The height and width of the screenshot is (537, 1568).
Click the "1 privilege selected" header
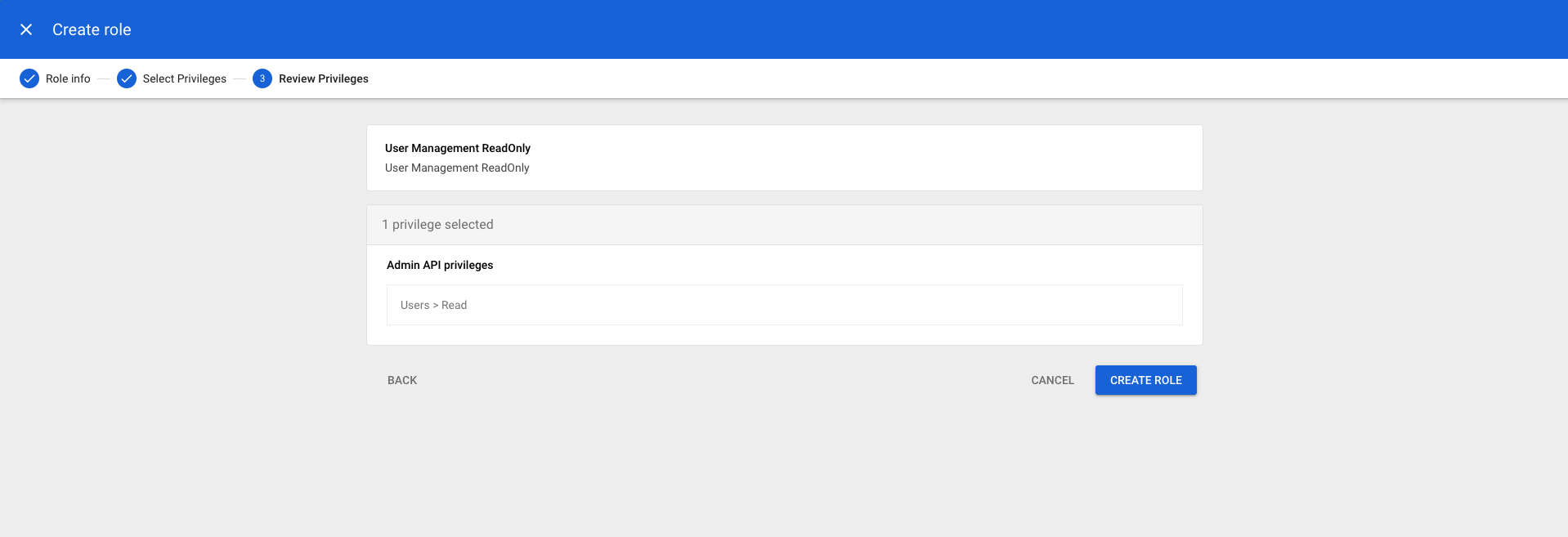[x=437, y=225]
